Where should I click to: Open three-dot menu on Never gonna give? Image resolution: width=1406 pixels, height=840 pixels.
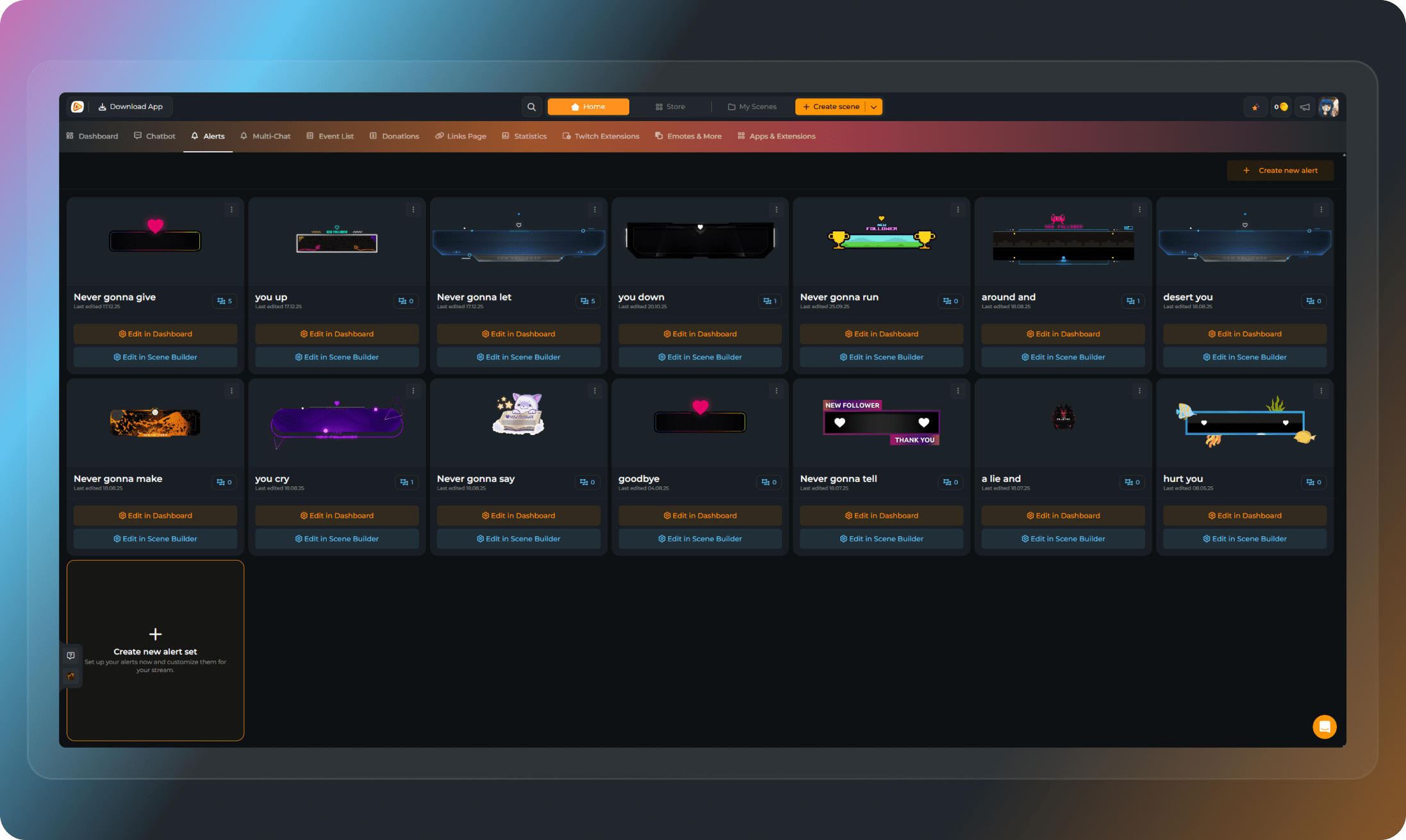pos(231,210)
